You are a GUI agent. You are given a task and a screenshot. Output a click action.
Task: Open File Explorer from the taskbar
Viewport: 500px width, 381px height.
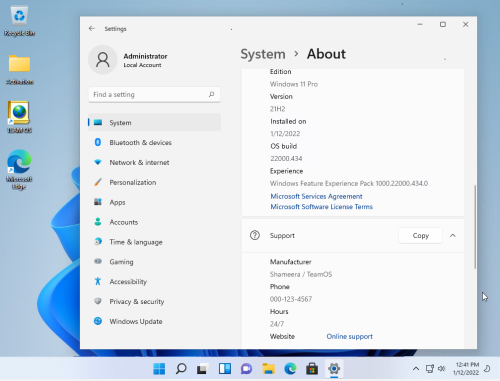(268, 369)
